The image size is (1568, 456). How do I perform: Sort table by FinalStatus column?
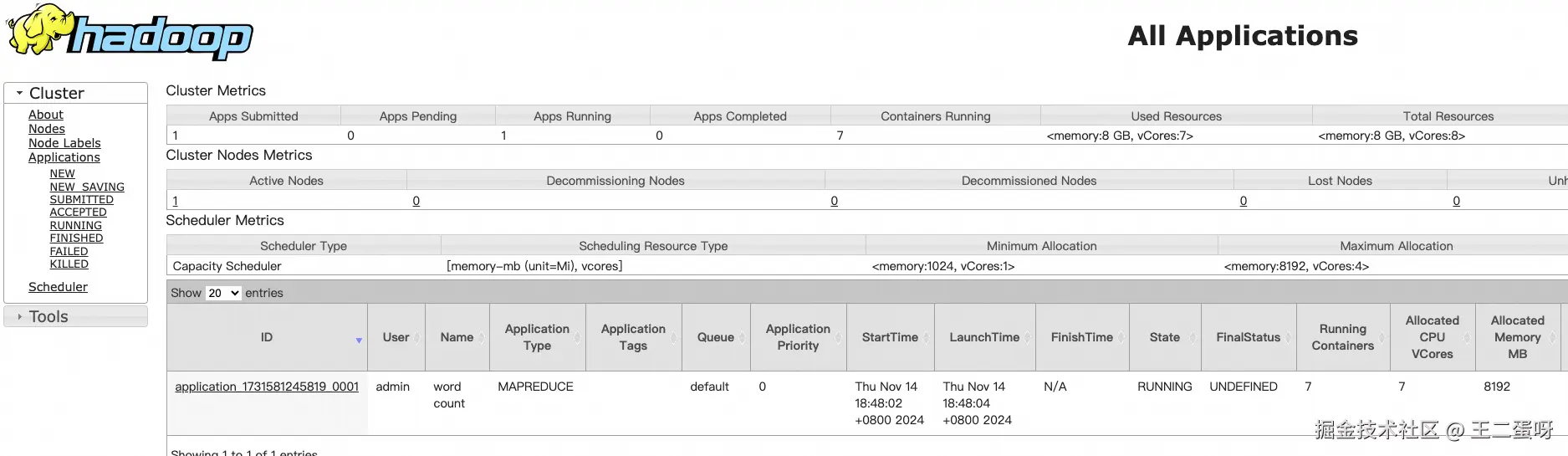pos(1249,337)
